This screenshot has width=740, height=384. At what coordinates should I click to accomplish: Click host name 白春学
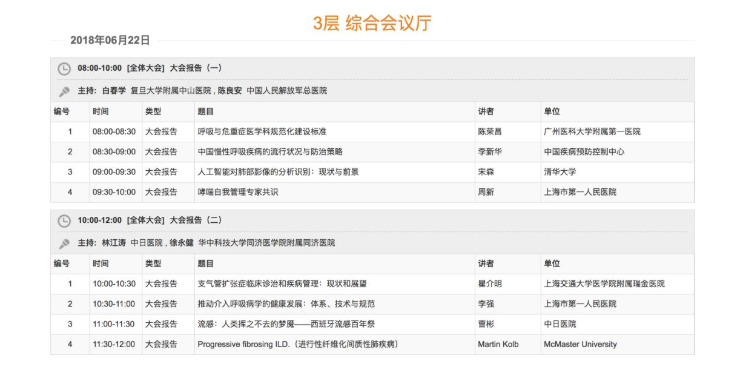pyautogui.click(x=114, y=91)
